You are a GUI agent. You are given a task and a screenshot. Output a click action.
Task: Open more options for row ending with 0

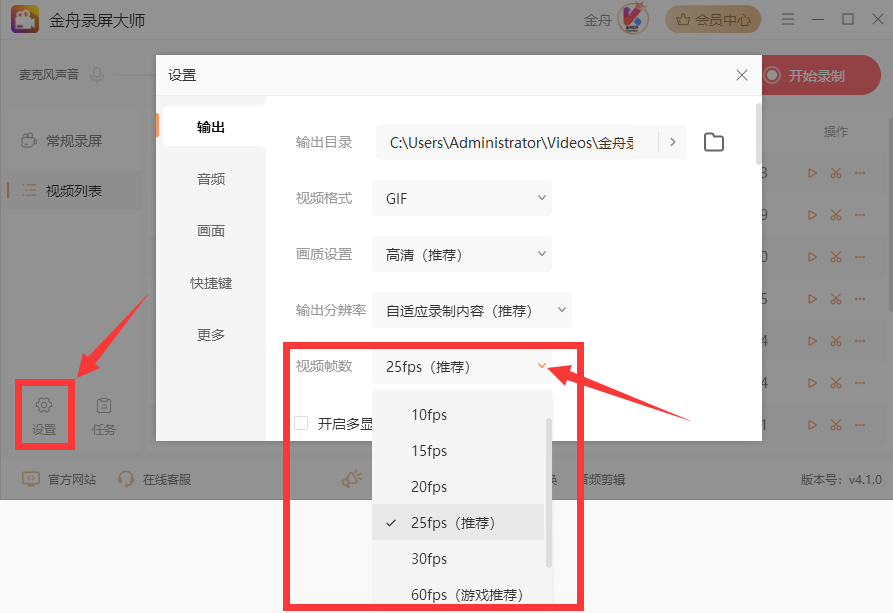click(860, 257)
